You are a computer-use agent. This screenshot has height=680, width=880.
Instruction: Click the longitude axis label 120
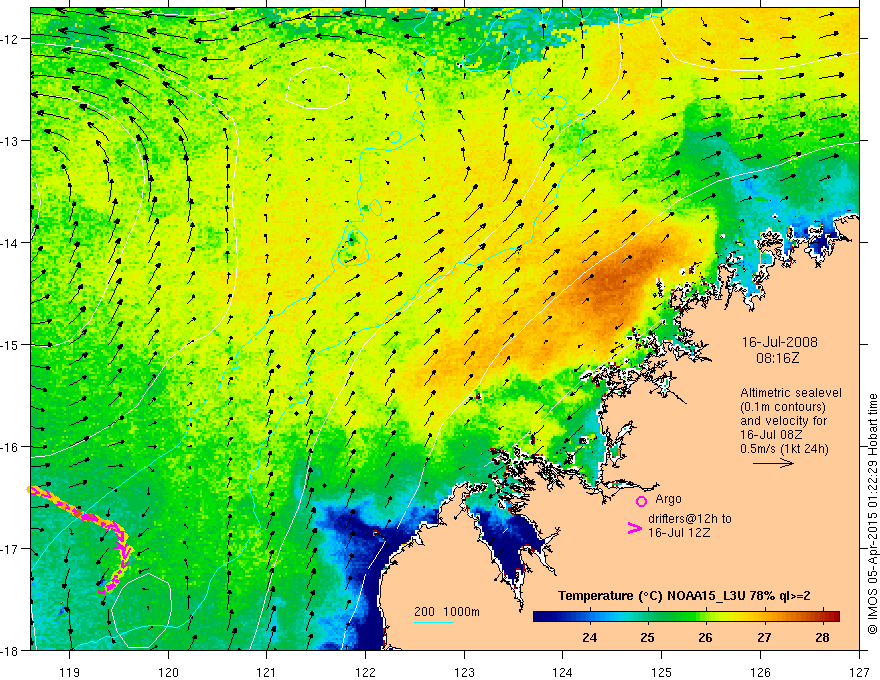tap(168, 672)
